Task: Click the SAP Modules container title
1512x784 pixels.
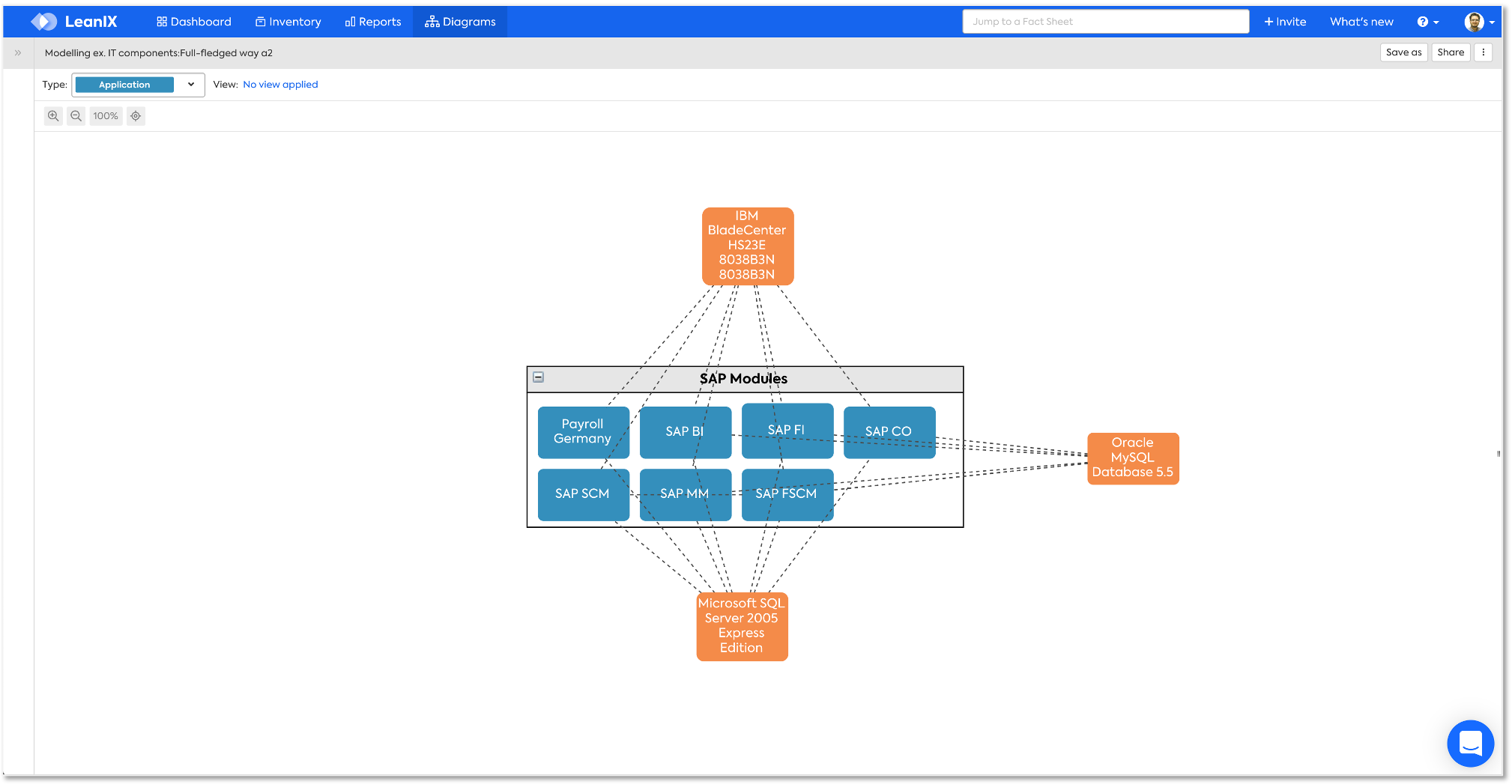Action: pyautogui.click(x=743, y=379)
